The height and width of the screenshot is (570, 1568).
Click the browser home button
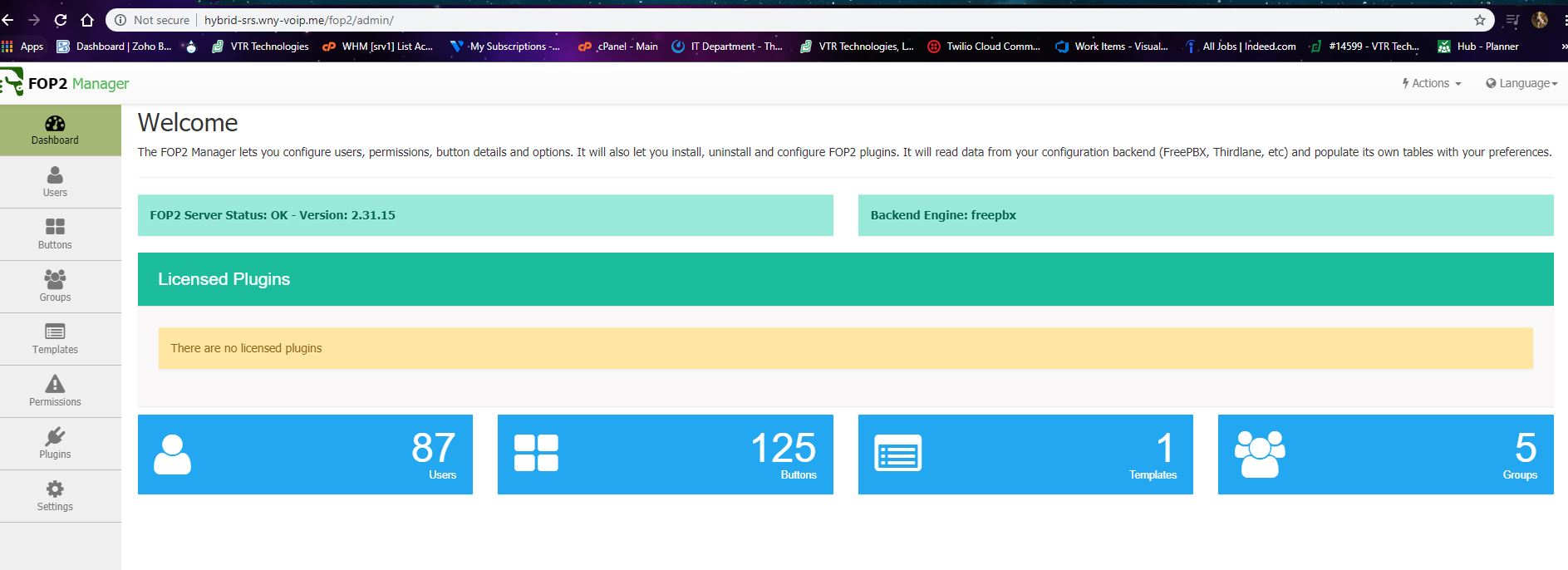(x=87, y=20)
